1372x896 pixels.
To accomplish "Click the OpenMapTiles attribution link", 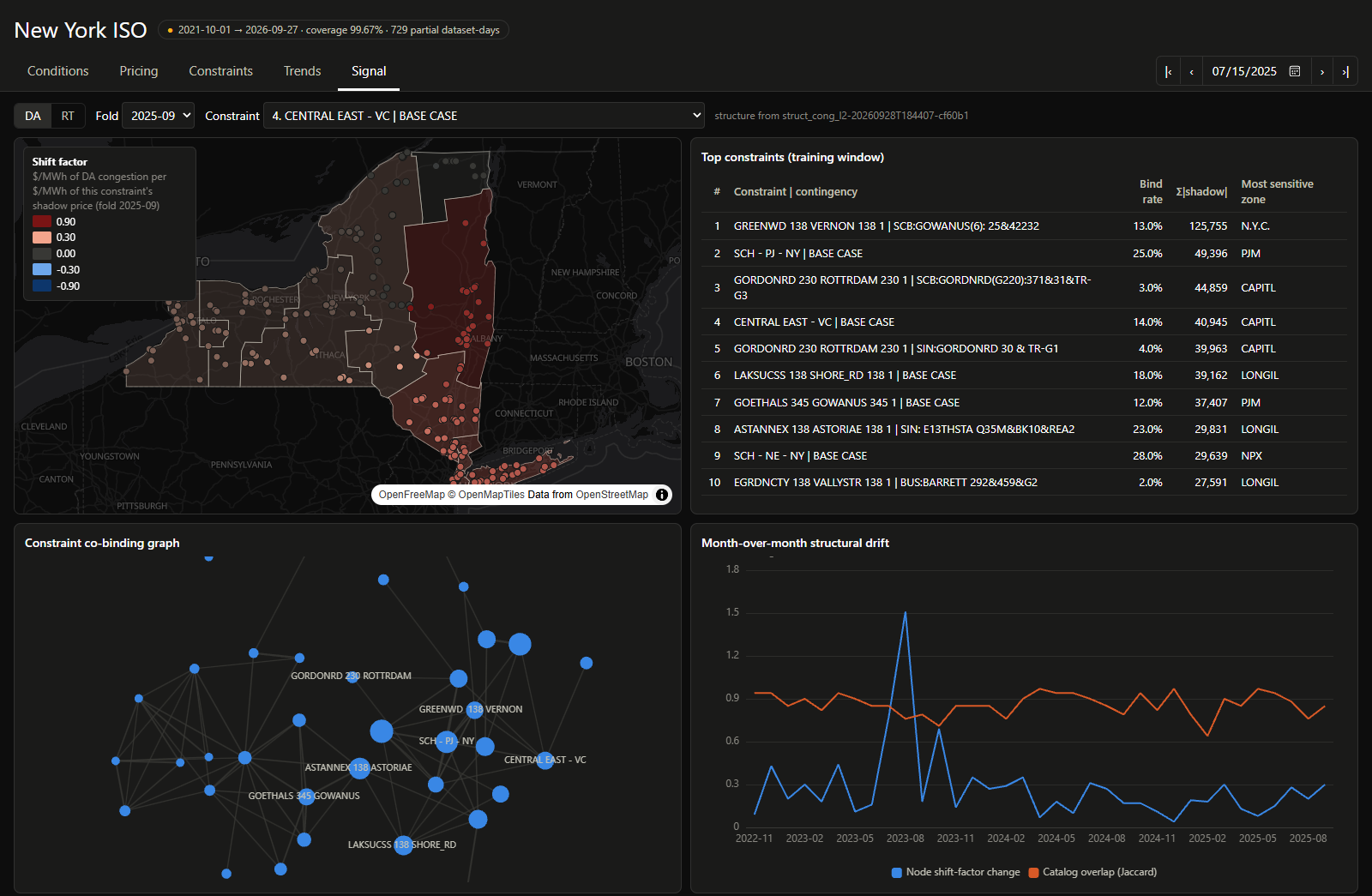I will tap(491, 495).
